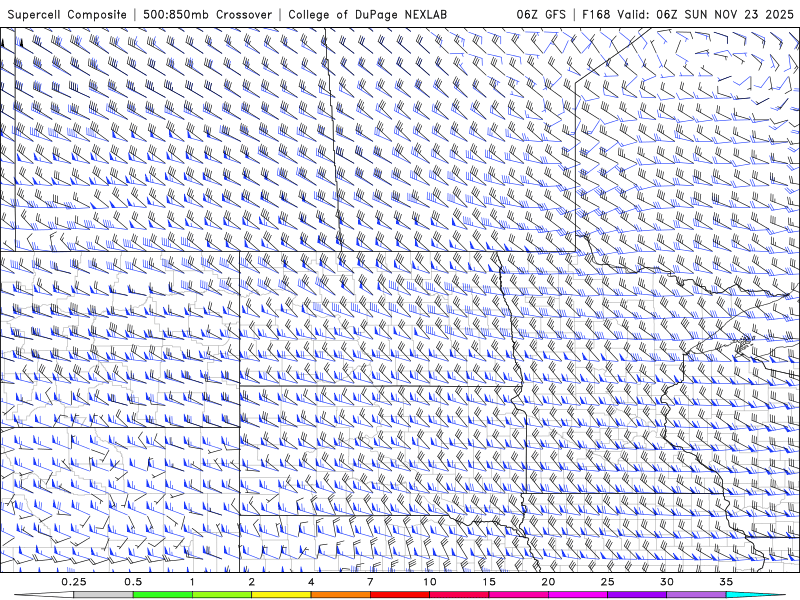Screen dimensions: 800x600
Task: Click the '35' legend value
Action: [726, 582]
